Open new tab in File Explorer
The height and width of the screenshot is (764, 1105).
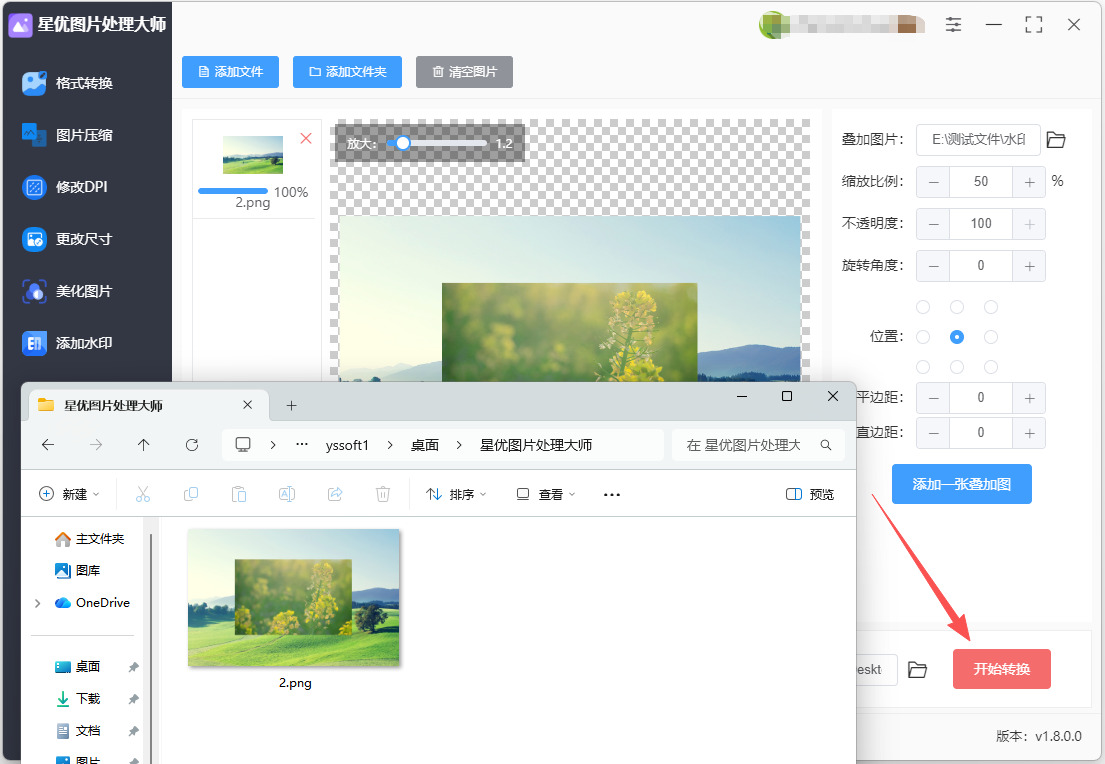[x=292, y=405]
